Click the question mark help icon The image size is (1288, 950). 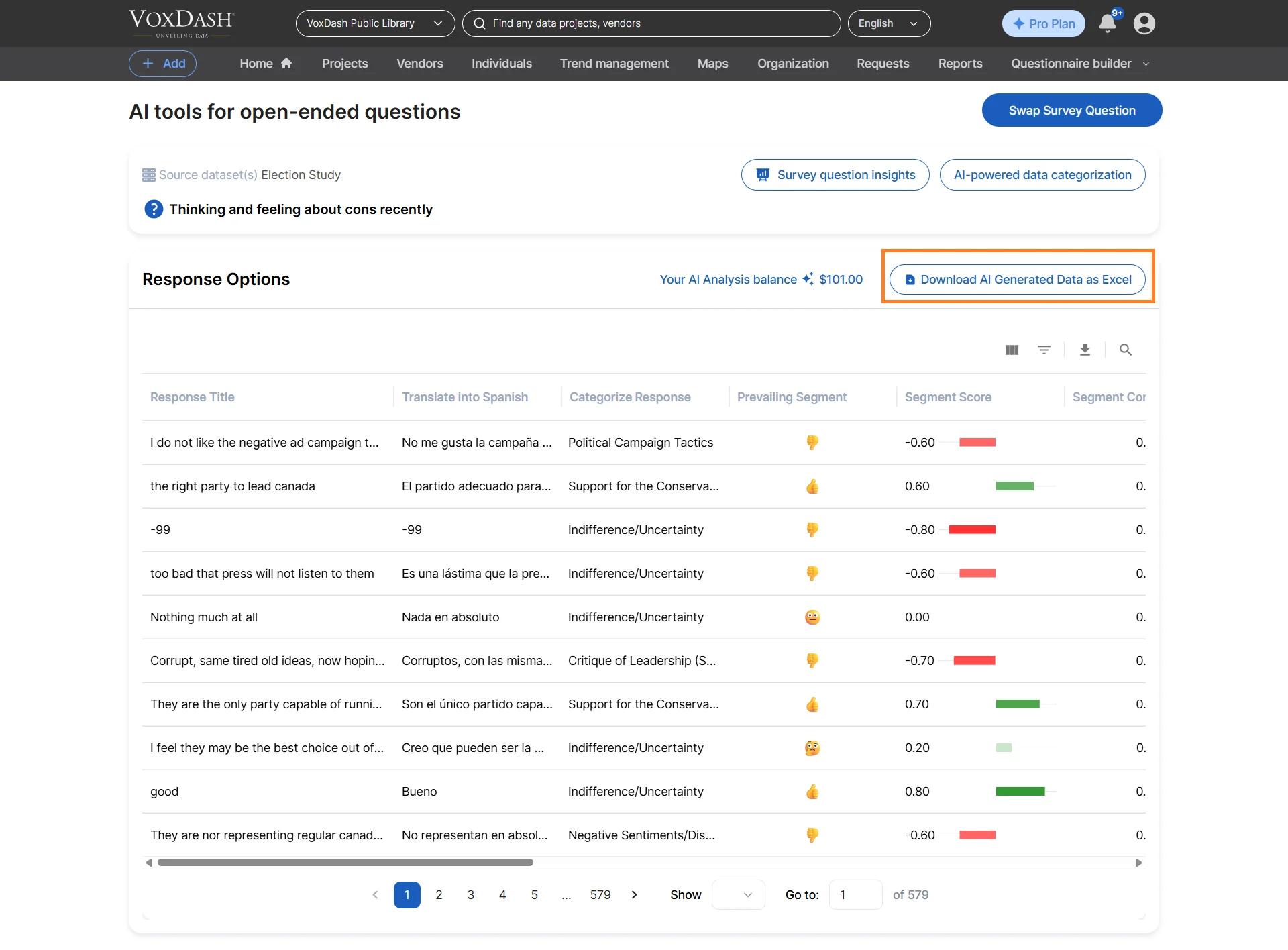154,209
